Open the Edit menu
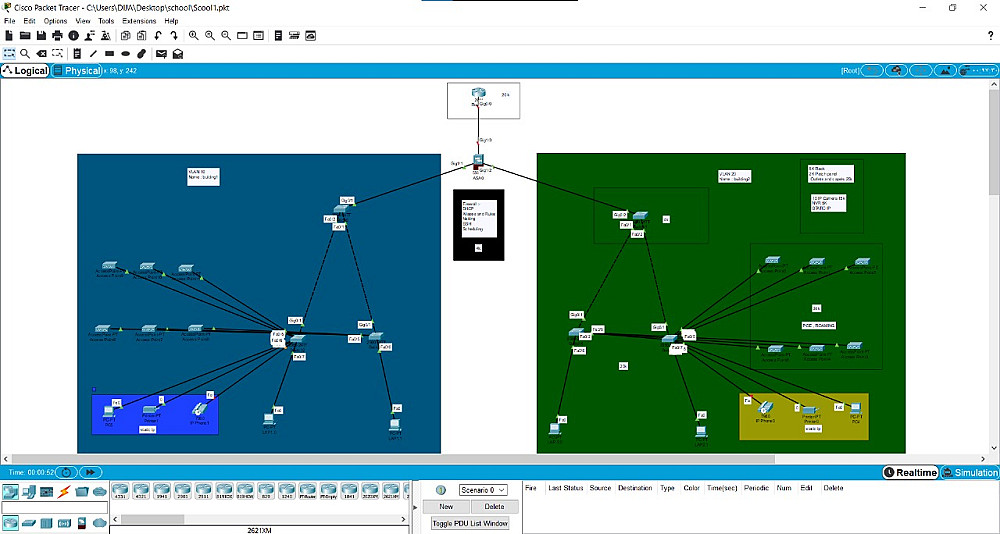The image size is (1000, 534). (29, 21)
